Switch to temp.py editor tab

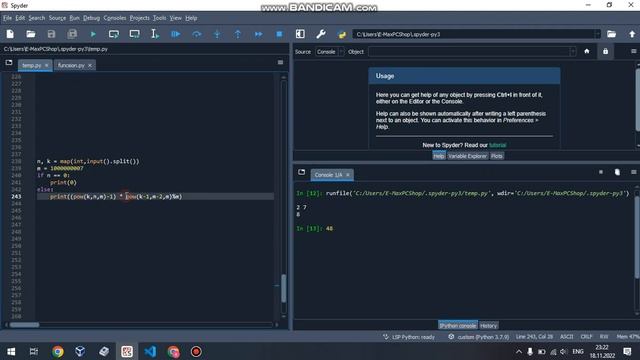click(x=31, y=65)
